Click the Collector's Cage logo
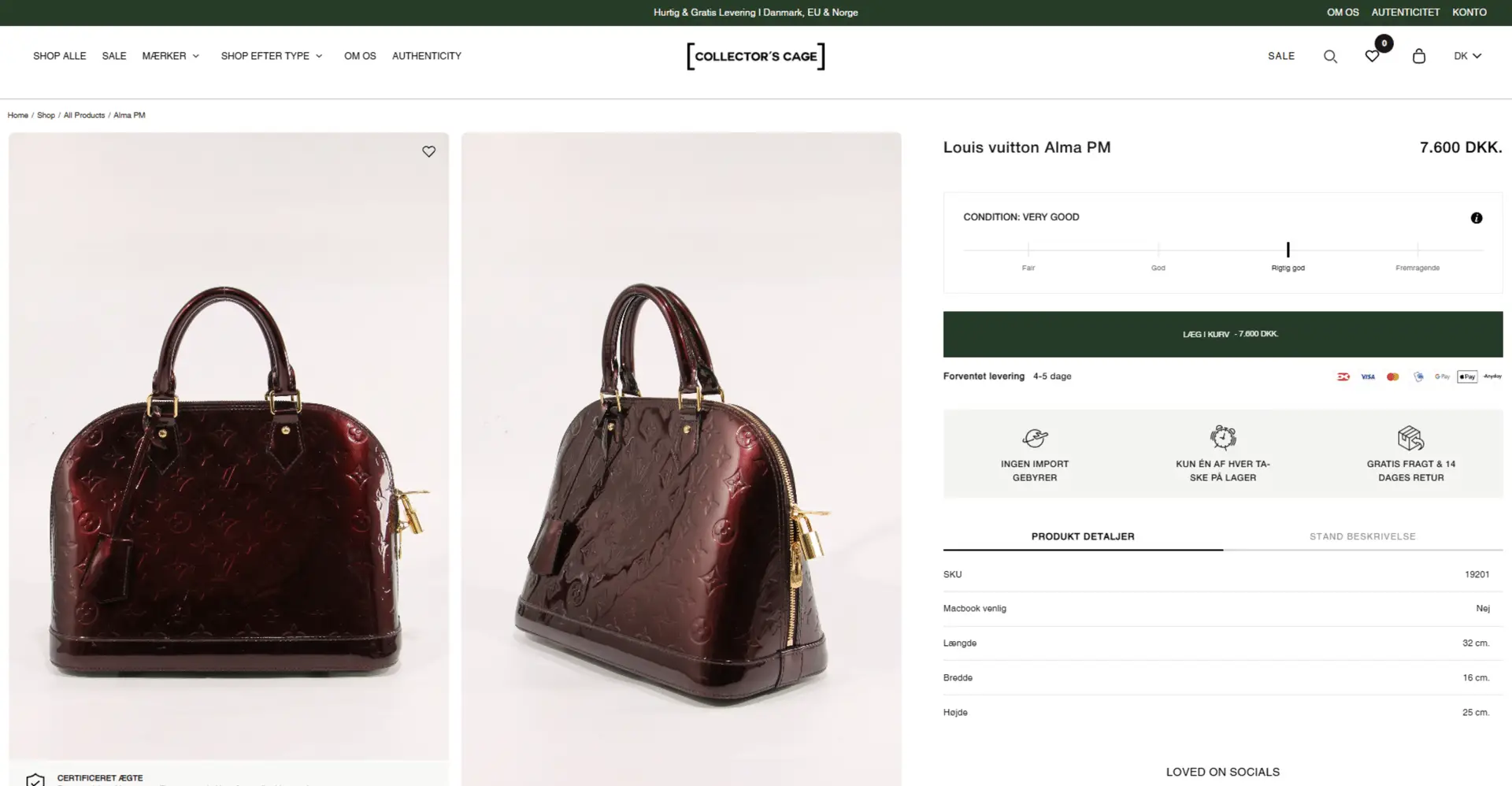The width and height of the screenshot is (1512, 786). tap(756, 57)
